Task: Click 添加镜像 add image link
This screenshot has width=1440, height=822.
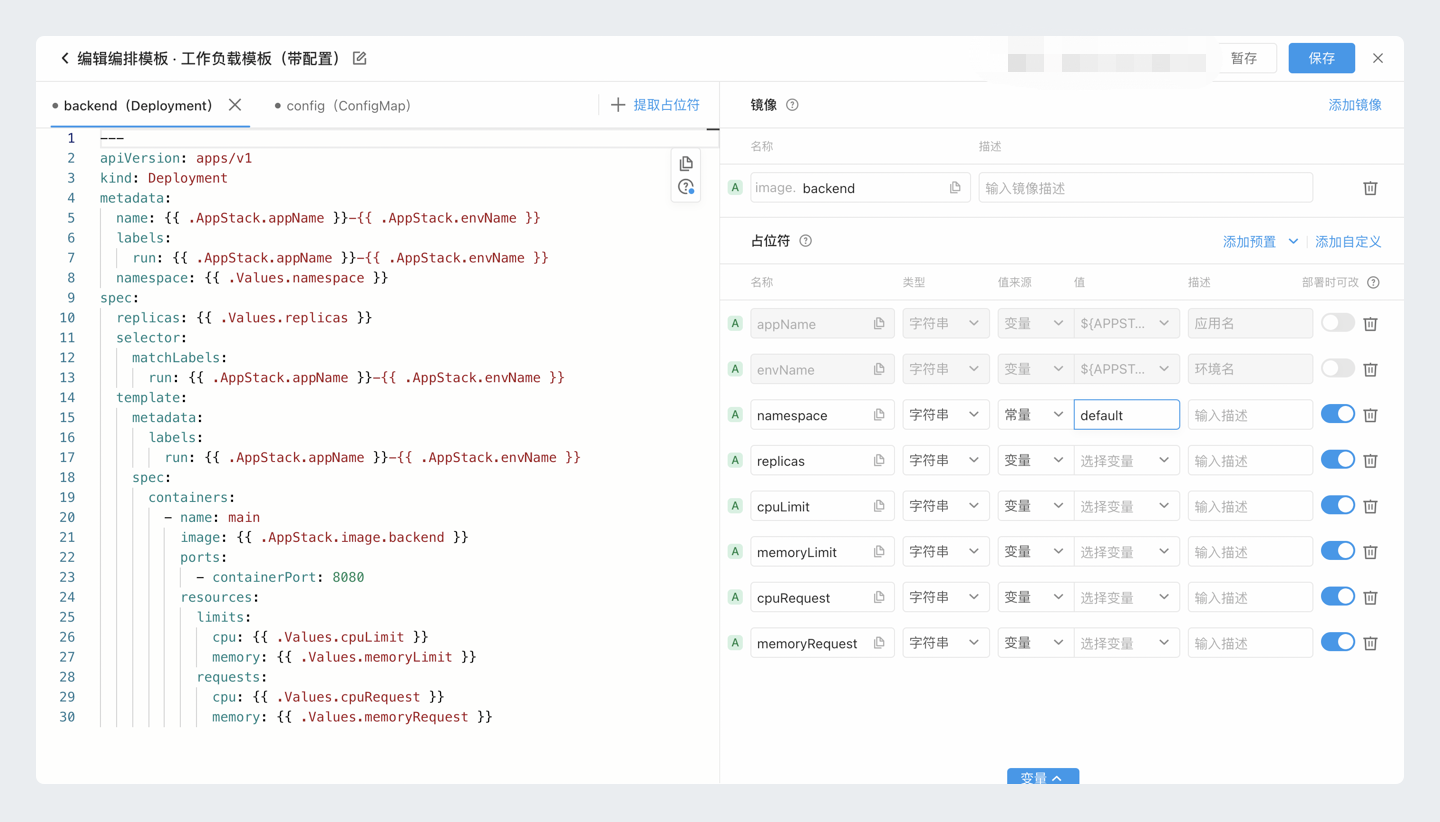Action: 1355,105
